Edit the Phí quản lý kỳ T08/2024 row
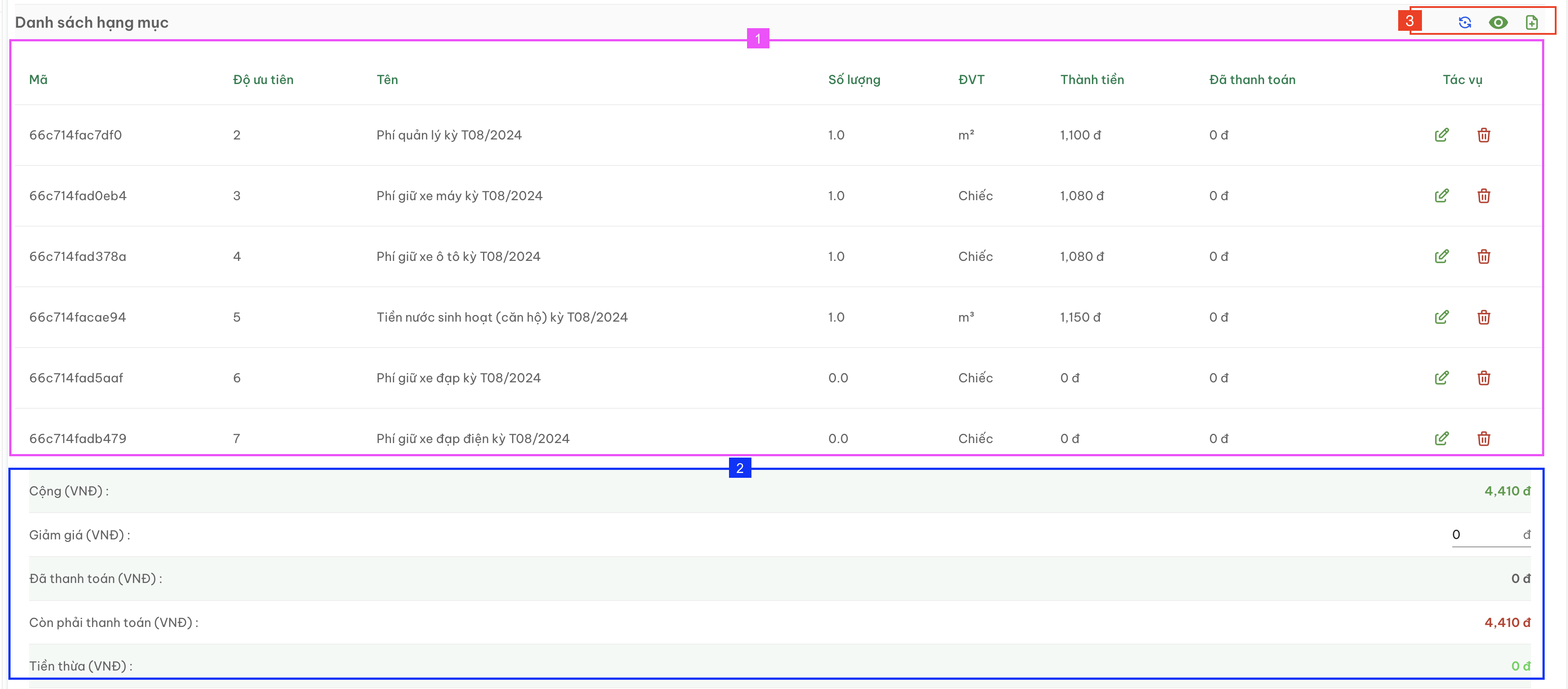The width and height of the screenshot is (1568, 689). (1441, 135)
